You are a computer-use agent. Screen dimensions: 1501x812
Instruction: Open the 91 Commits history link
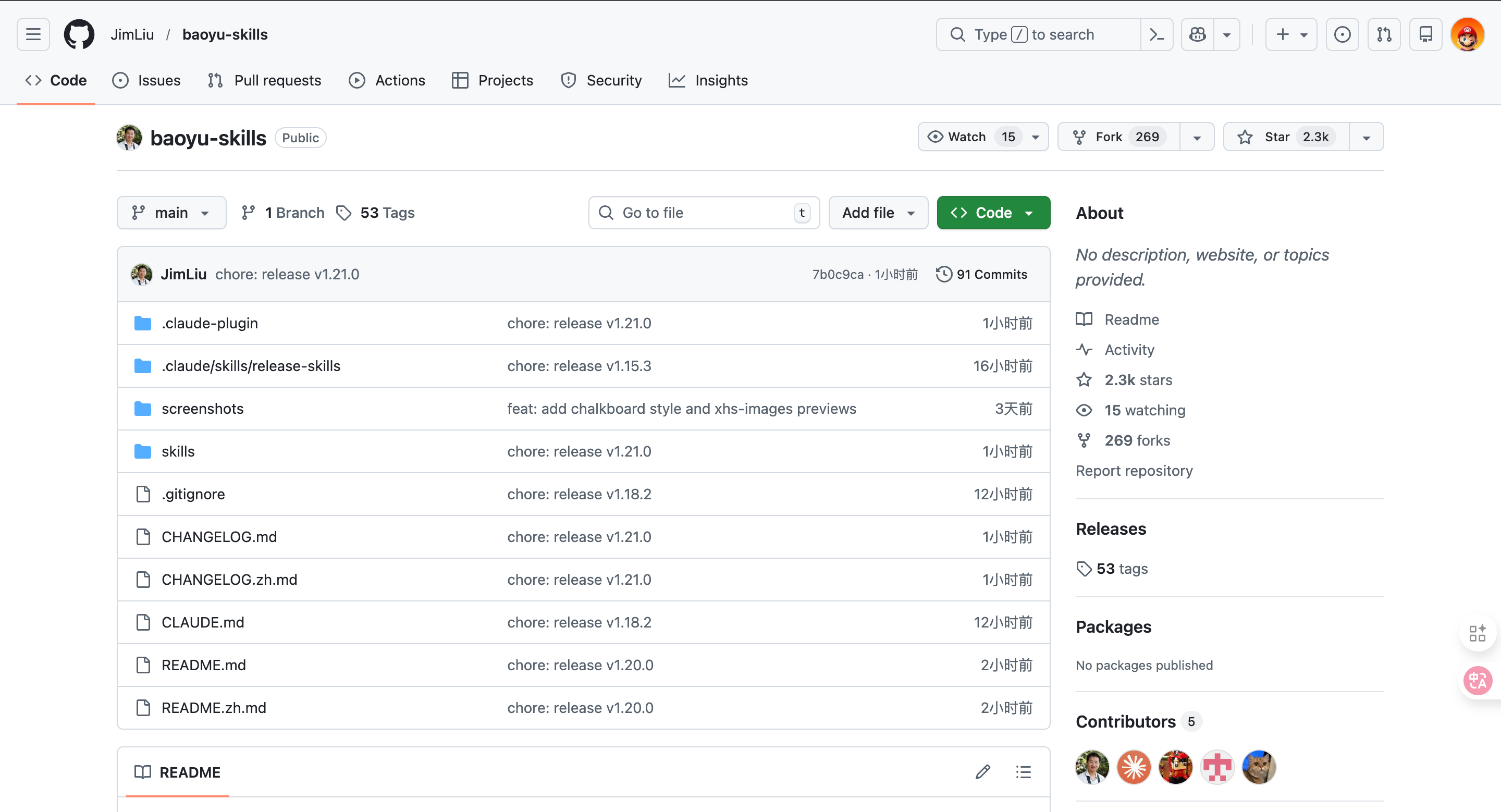[x=982, y=274]
